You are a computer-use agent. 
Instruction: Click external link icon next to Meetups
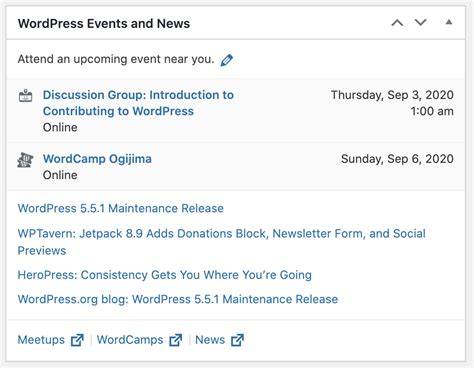[x=77, y=340]
